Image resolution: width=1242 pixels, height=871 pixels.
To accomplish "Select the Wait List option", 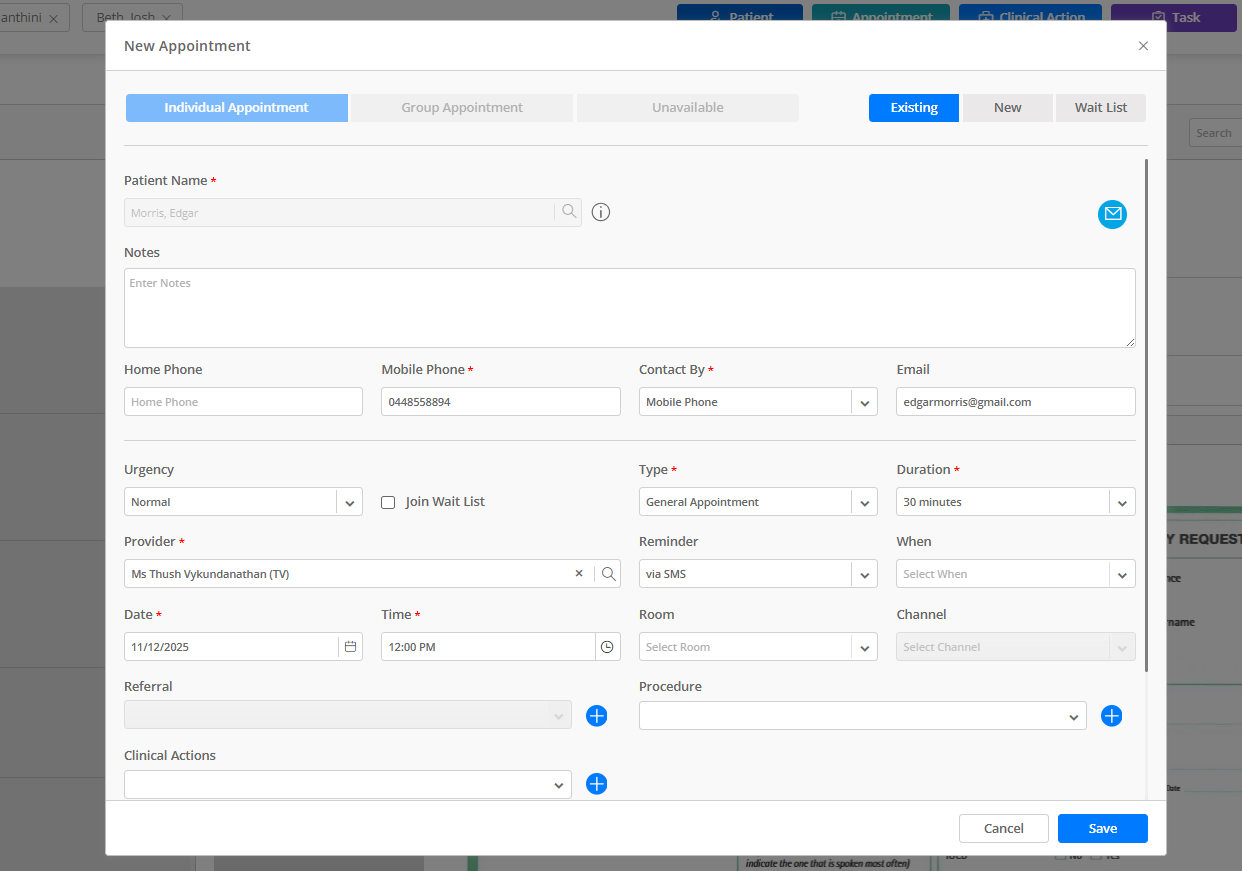I will 1101,108.
